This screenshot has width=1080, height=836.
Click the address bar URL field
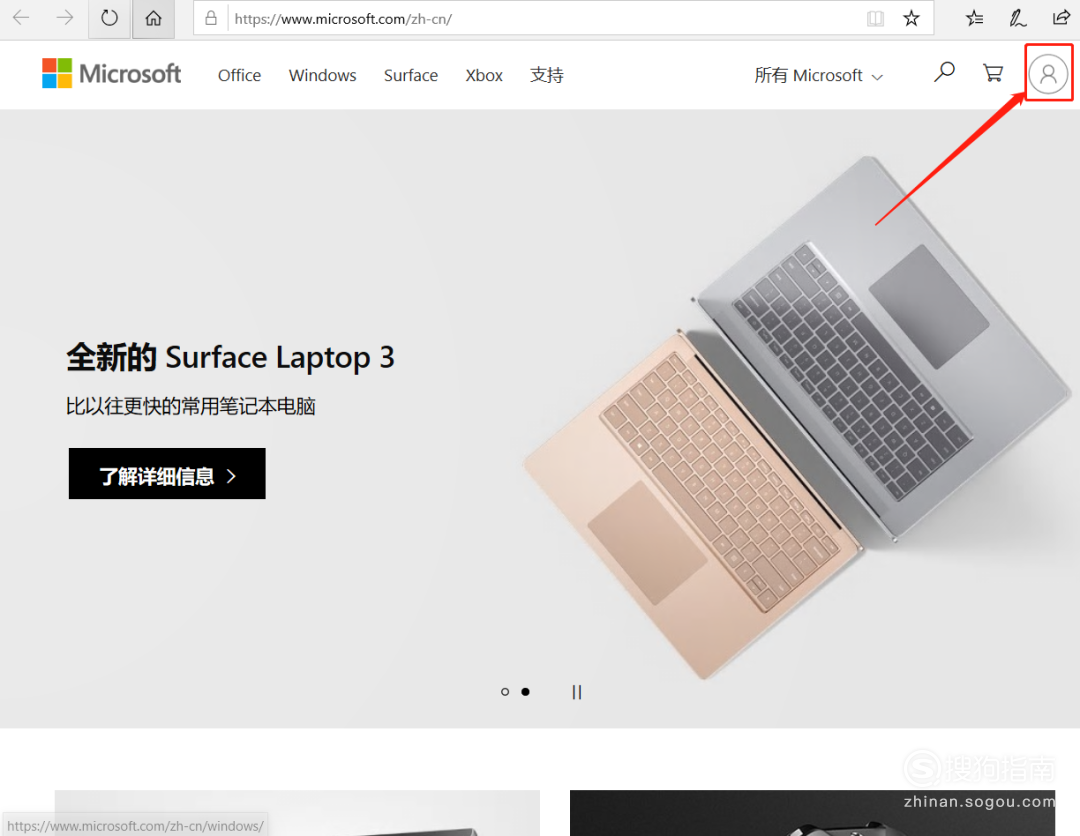(x=544, y=19)
